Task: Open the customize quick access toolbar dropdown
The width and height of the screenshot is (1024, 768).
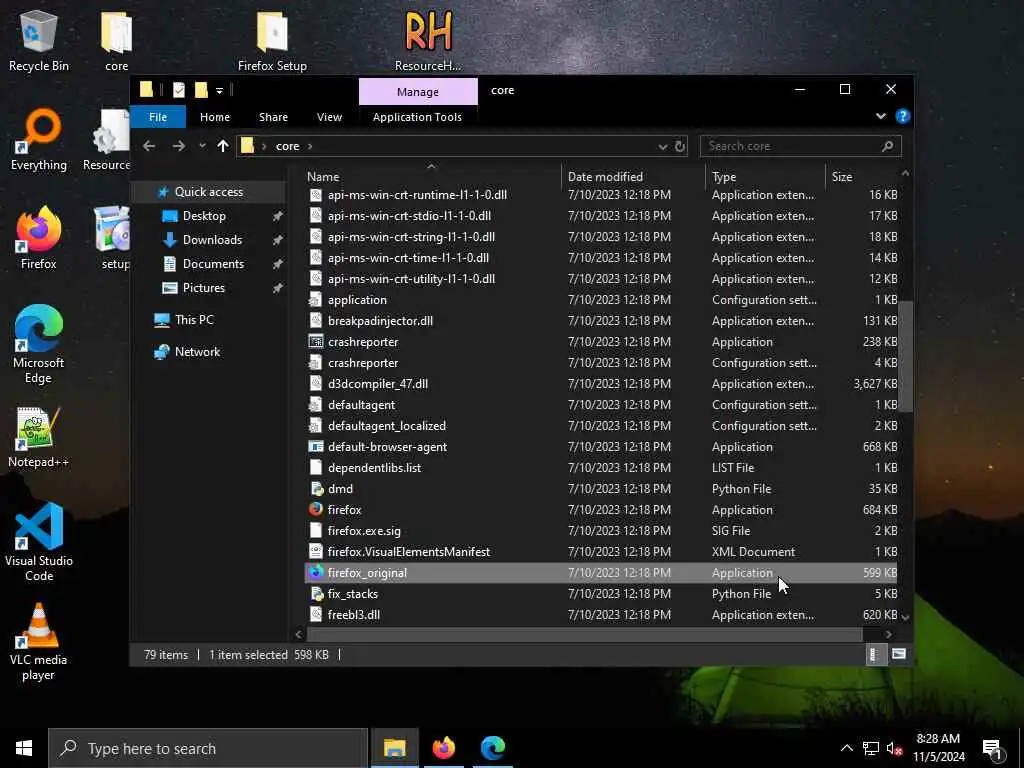Action: 219,91
